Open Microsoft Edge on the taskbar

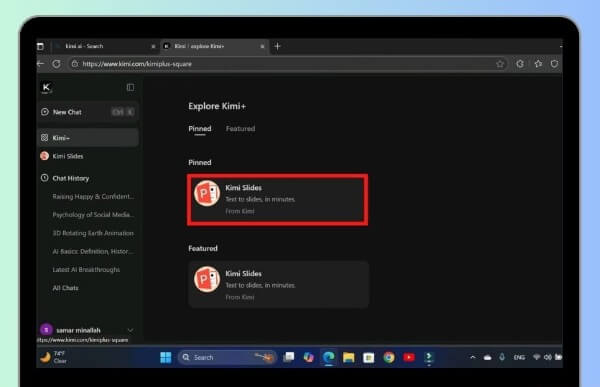click(x=328, y=357)
